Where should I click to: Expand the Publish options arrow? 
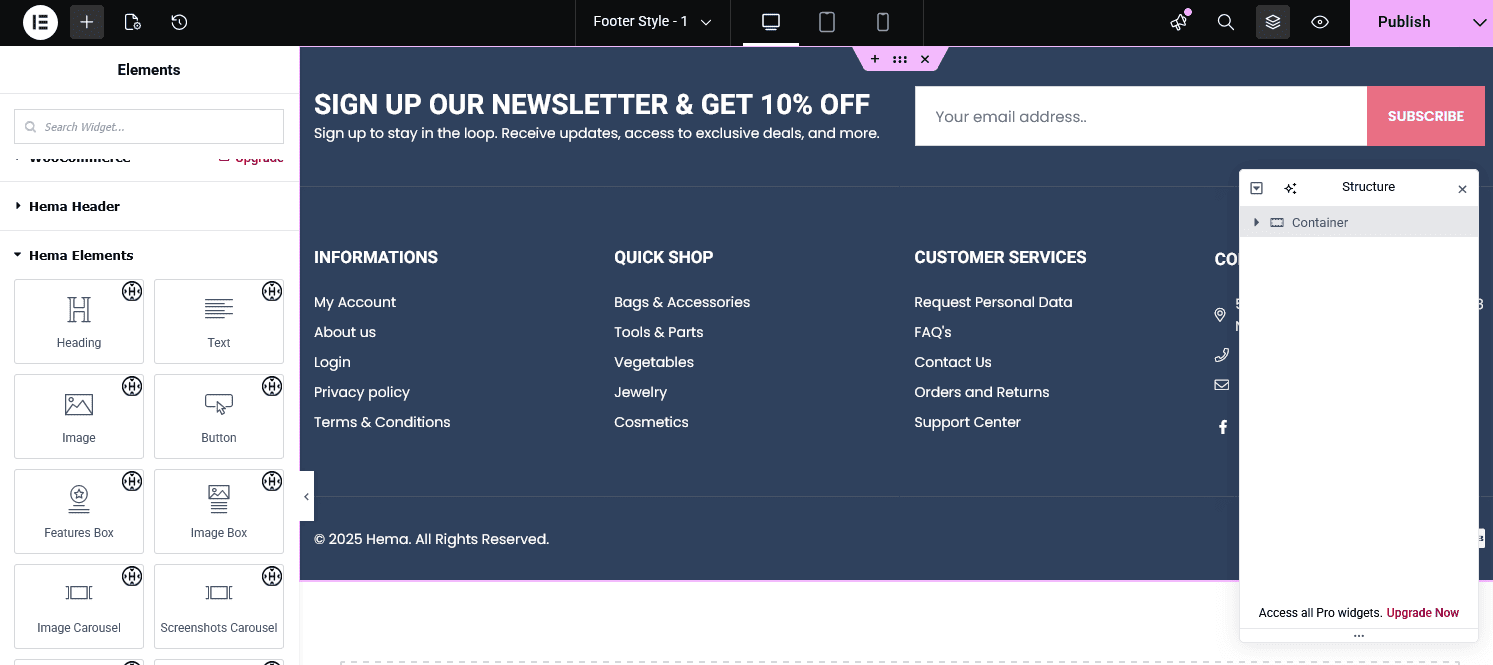tap(1479, 22)
